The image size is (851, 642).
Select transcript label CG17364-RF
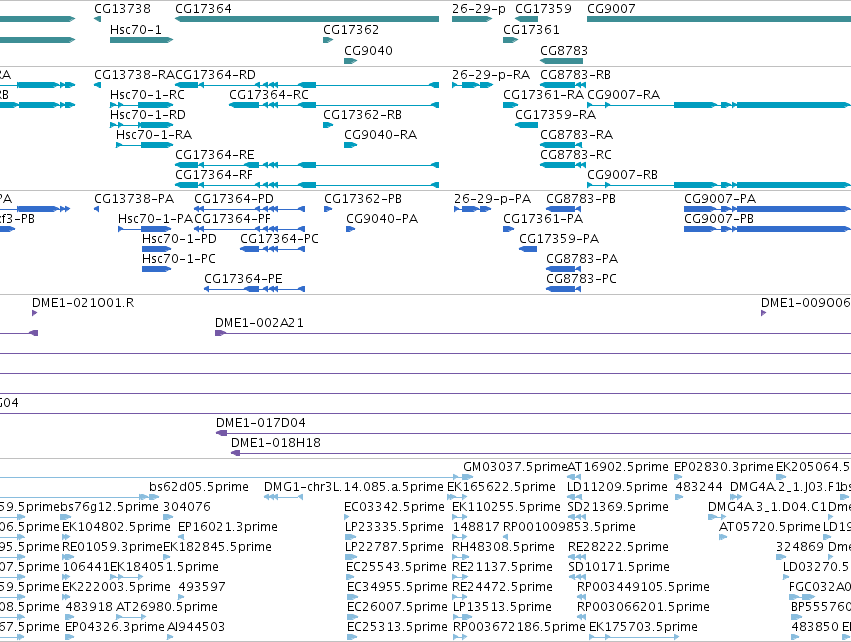[214, 174]
